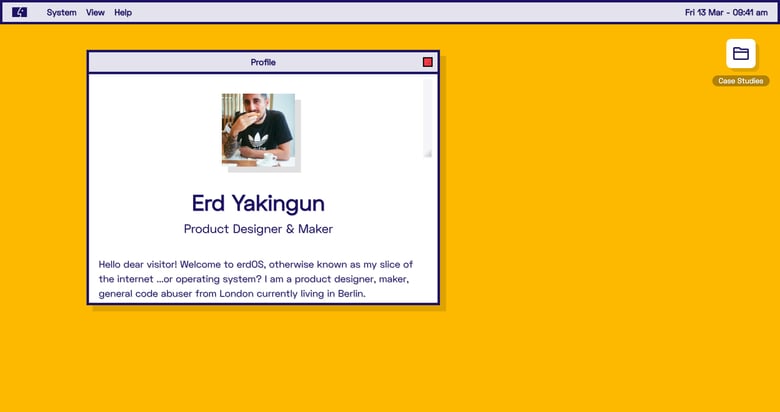Click the bottom end of the Profile scrollbar
Screen dimensions: 780x412
click(x=427, y=152)
